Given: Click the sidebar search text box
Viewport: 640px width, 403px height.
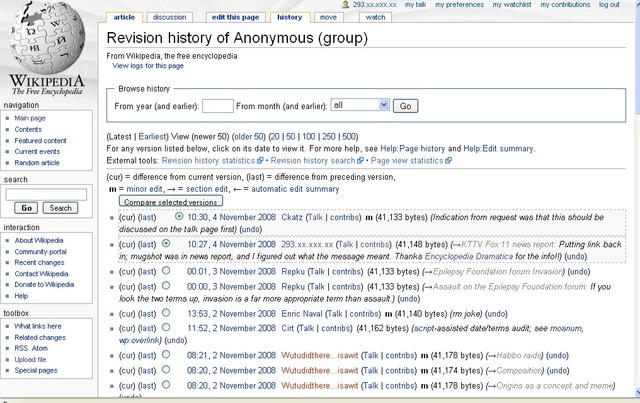Looking at the screenshot, I should point(46,194).
